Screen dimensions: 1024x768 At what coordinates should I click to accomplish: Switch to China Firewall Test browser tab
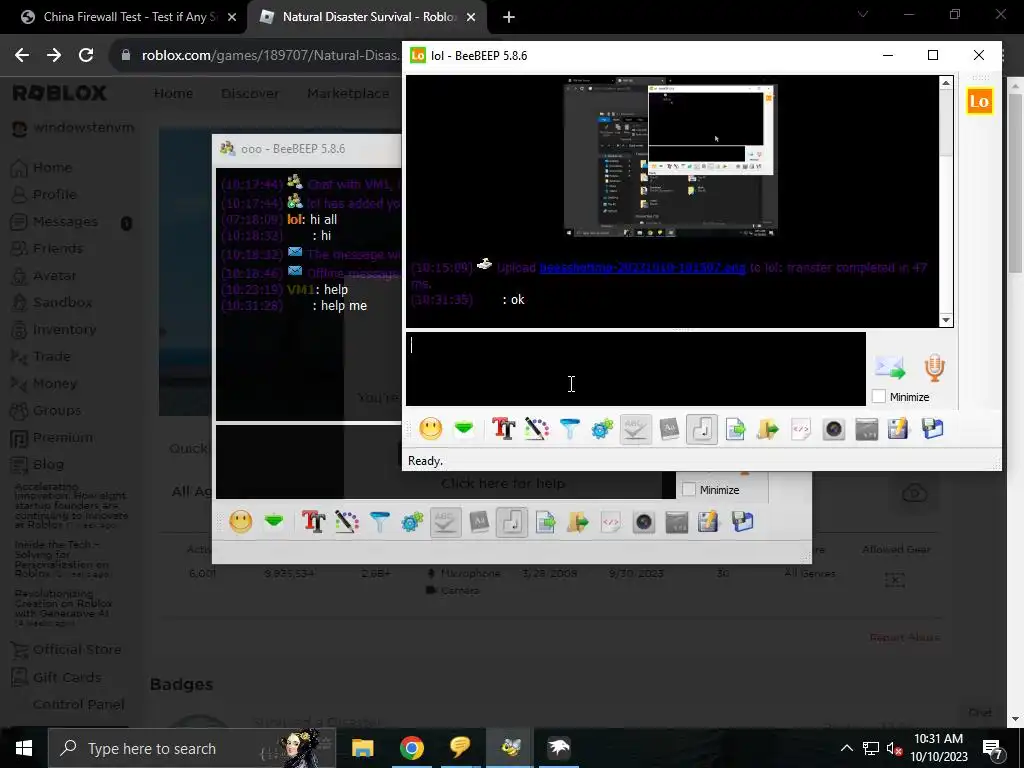click(129, 17)
